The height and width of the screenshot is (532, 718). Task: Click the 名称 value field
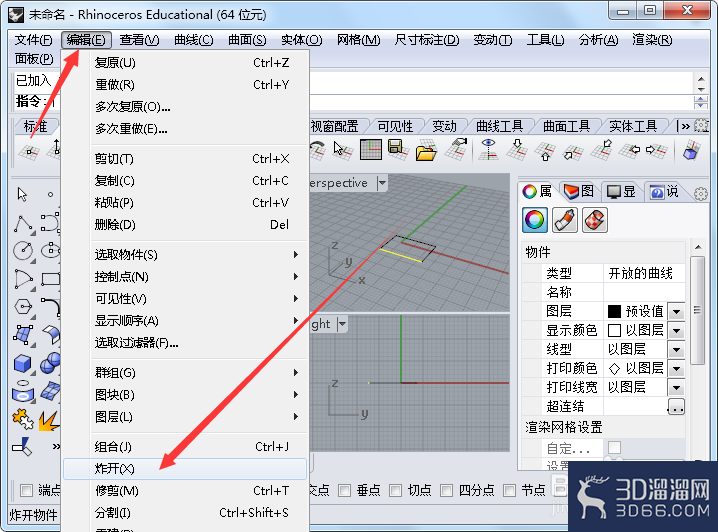(644, 292)
